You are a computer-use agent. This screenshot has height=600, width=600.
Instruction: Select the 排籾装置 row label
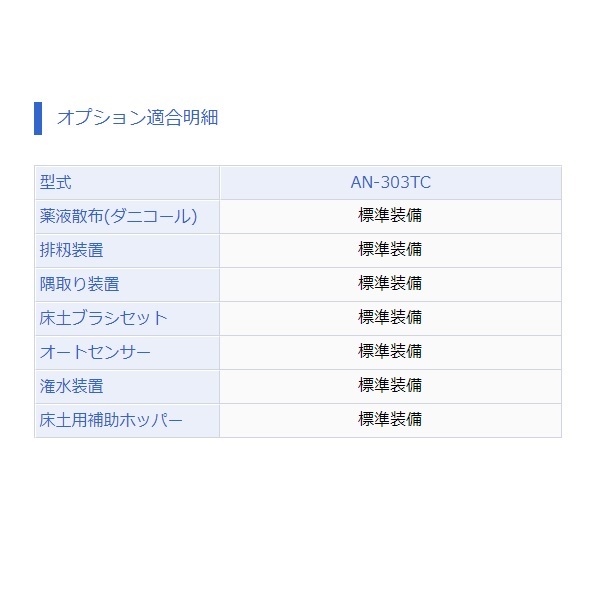[x=72, y=250]
